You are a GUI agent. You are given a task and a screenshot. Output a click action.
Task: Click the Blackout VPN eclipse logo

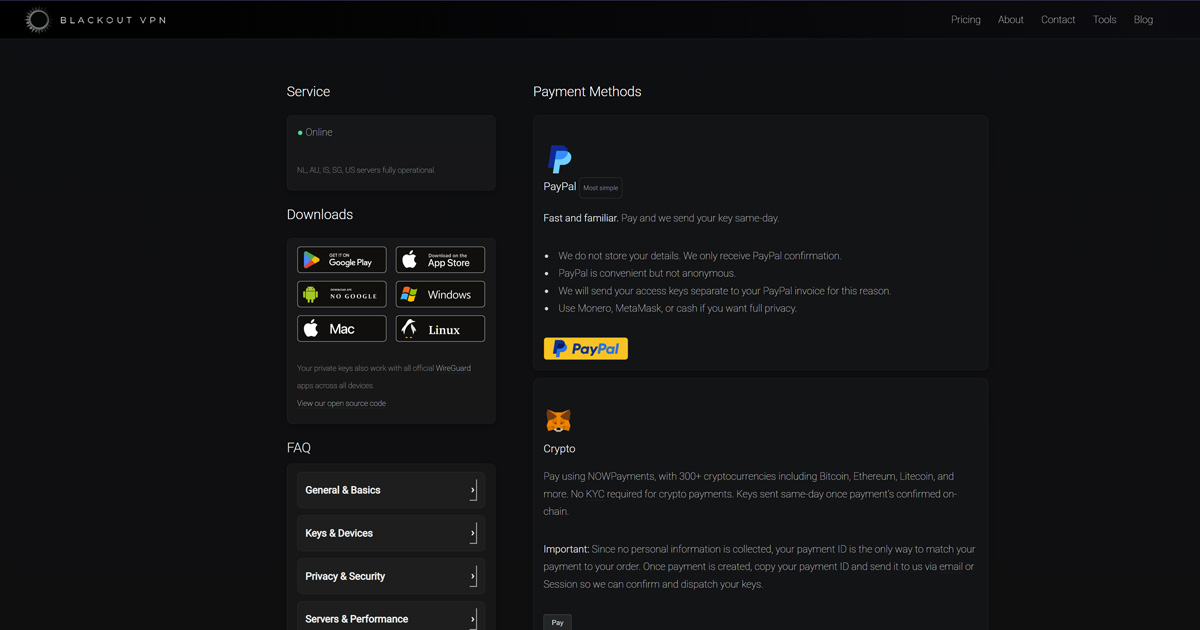[38, 20]
